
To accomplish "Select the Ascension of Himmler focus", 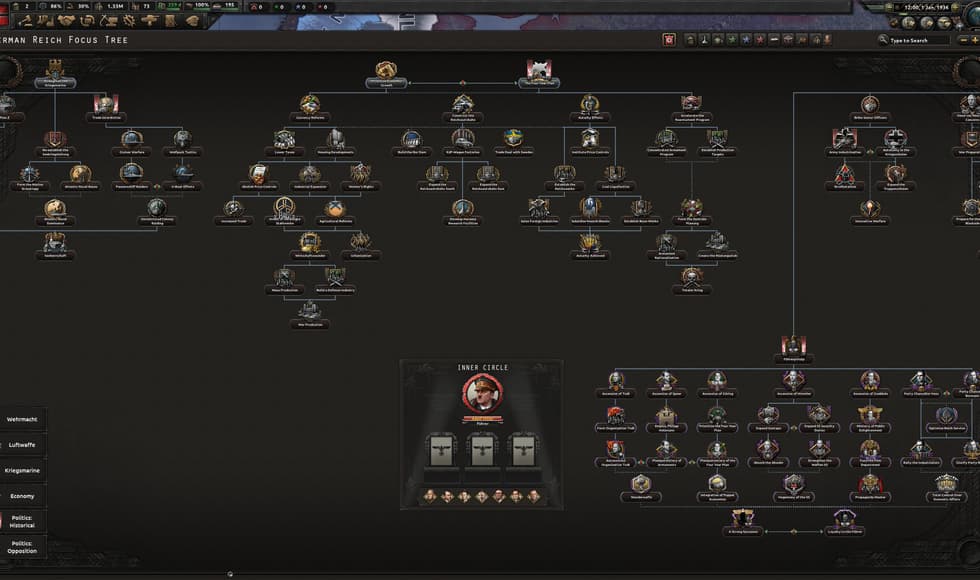I will tap(793, 384).
